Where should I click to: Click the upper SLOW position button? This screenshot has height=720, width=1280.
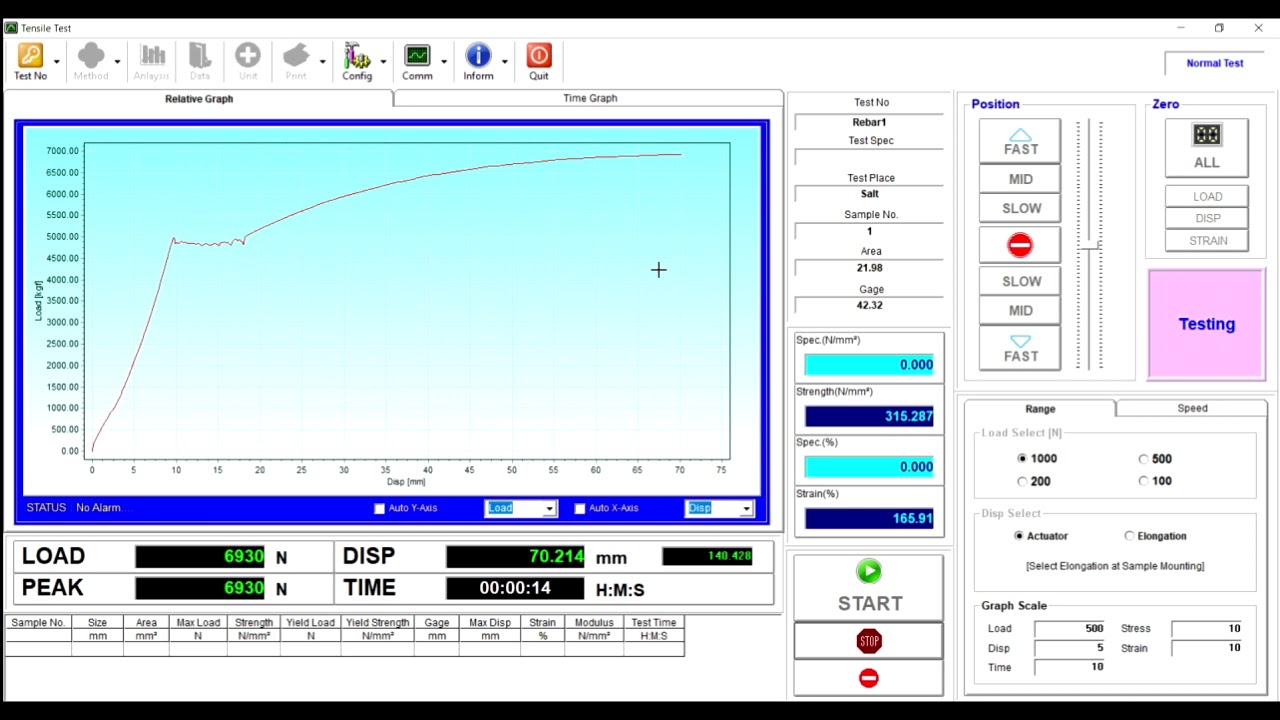1020,208
